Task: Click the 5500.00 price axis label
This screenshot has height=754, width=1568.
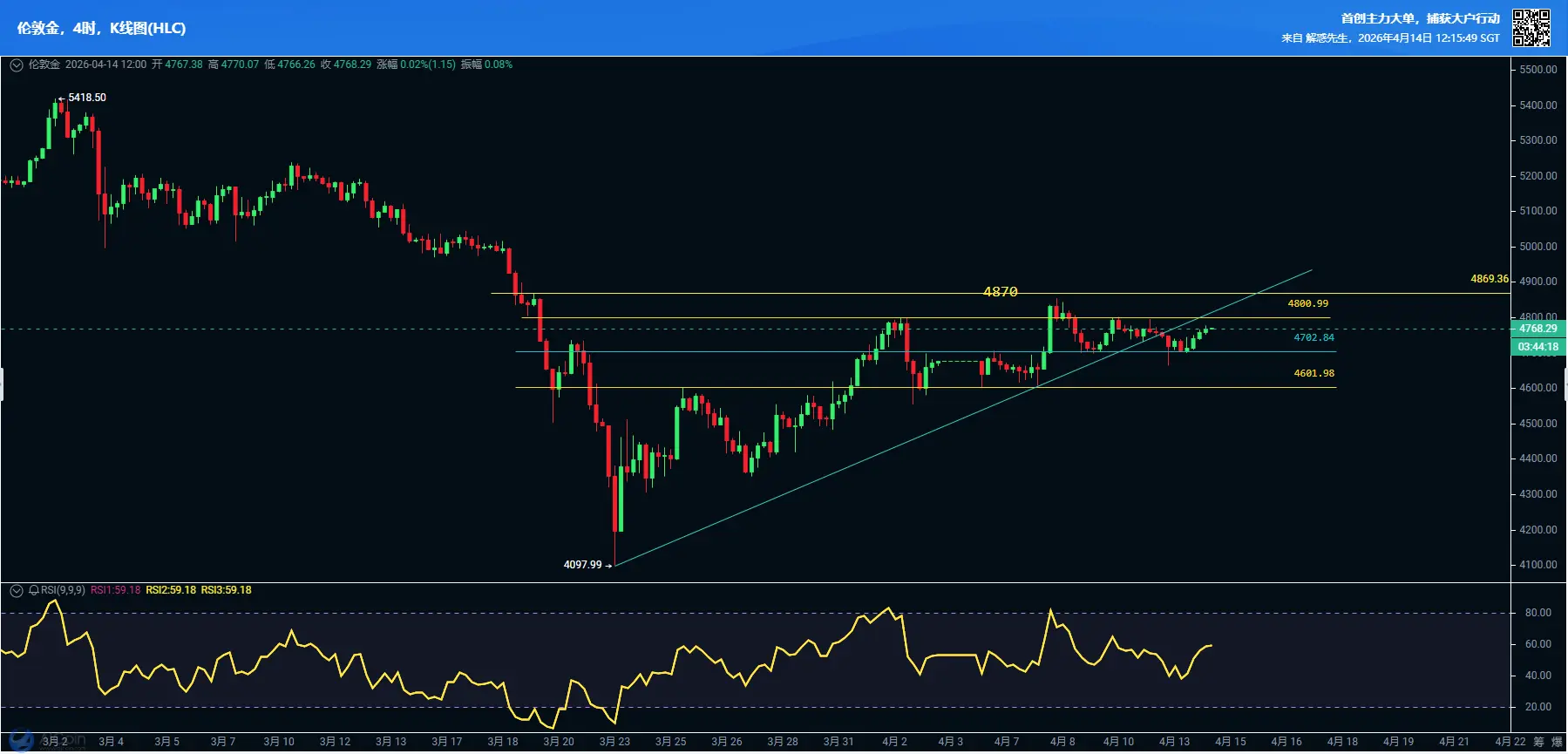Action: [x=1538, y=70]
